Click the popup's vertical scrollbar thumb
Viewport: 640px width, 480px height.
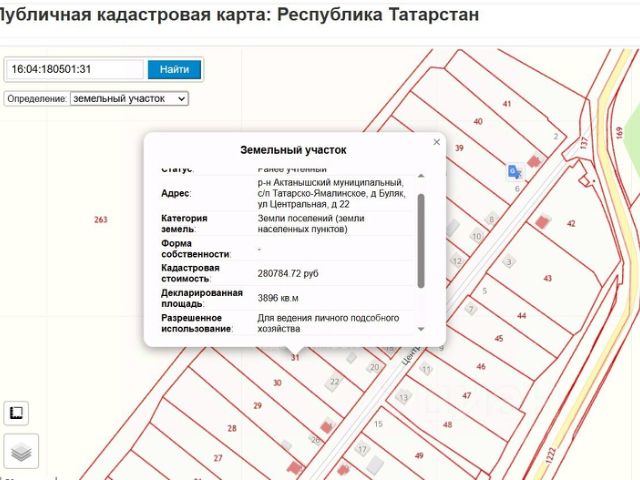421,241
